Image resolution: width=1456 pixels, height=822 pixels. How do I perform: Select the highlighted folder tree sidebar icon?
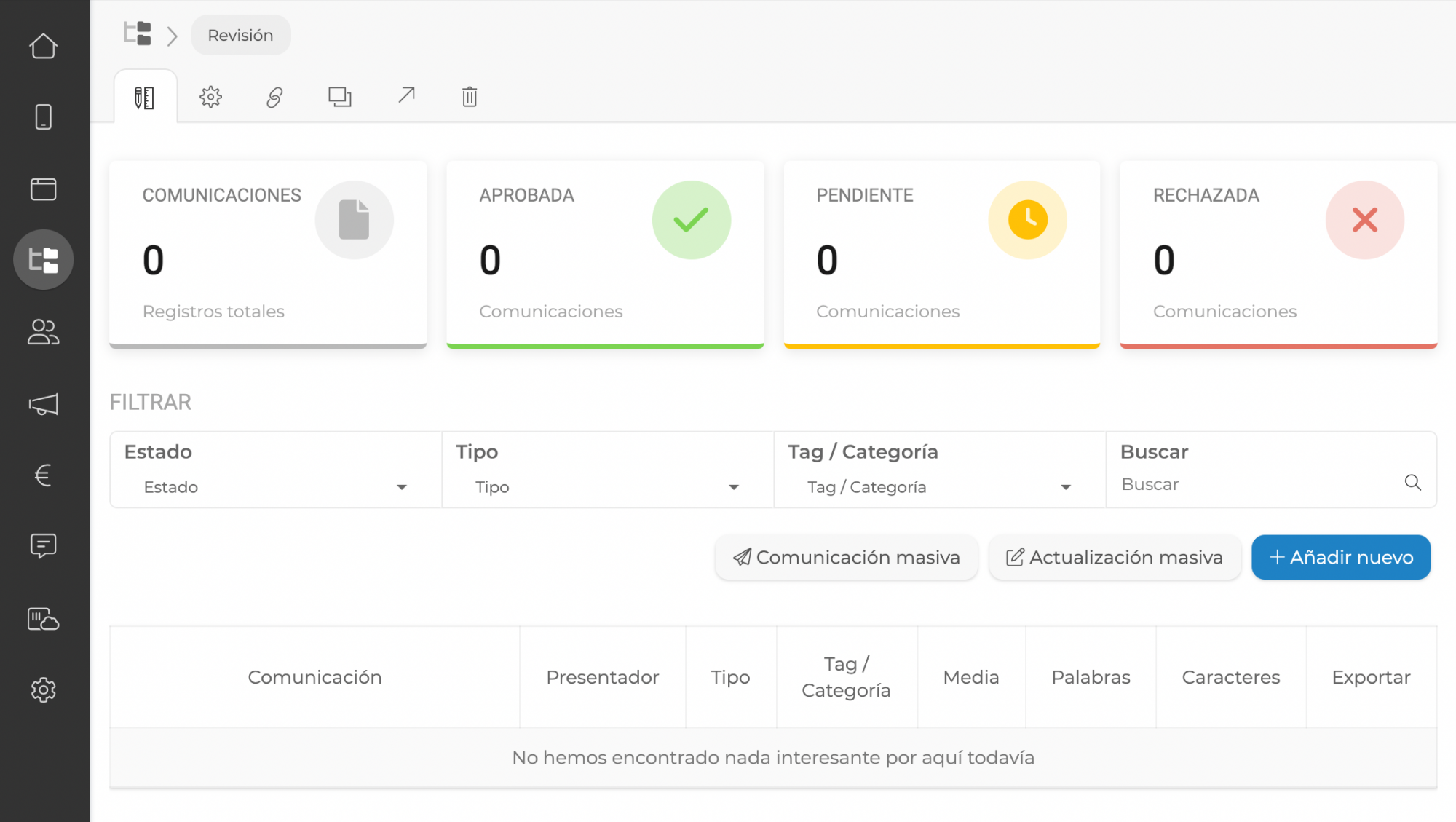[x=43, y=259]
